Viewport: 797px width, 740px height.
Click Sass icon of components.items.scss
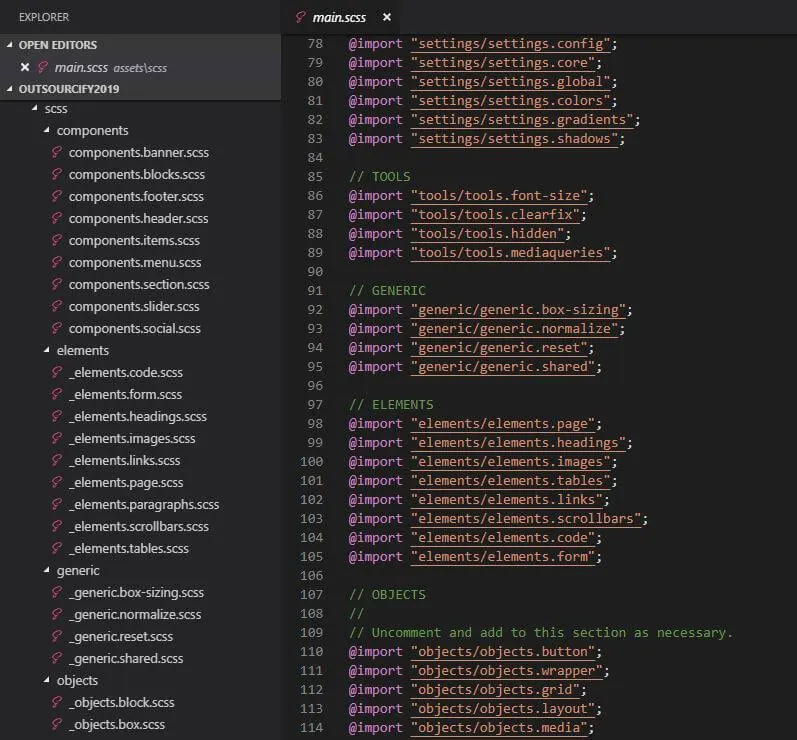57,240
